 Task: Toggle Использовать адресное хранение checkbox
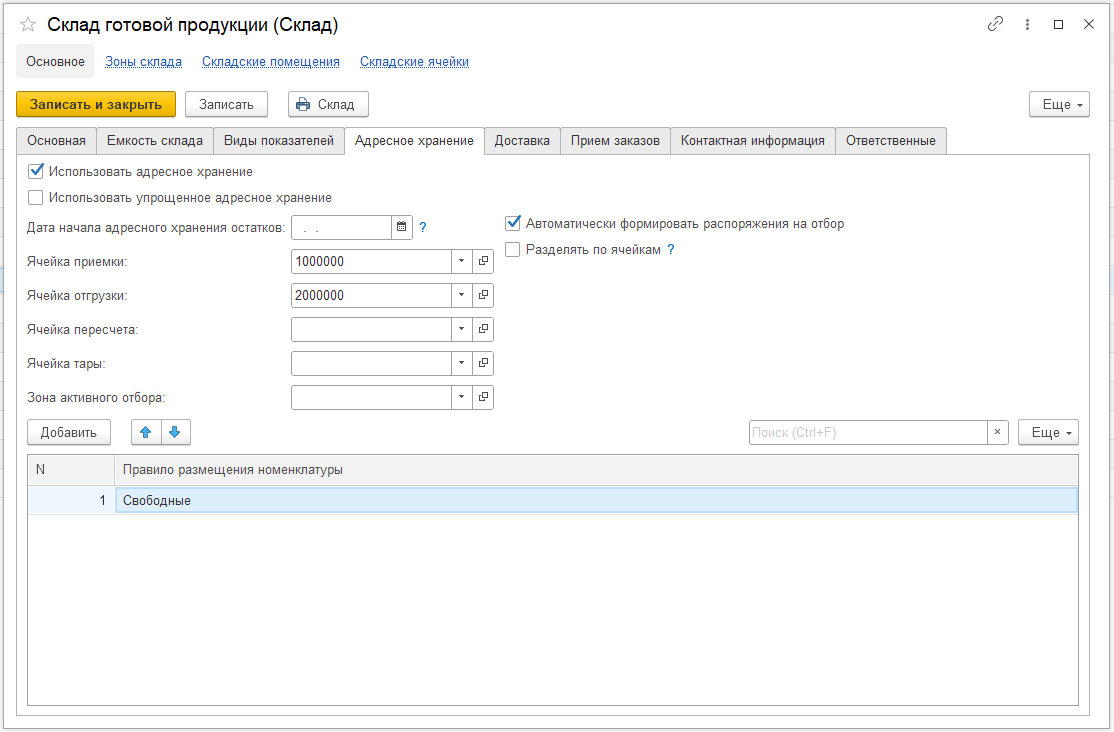[36, 172]
